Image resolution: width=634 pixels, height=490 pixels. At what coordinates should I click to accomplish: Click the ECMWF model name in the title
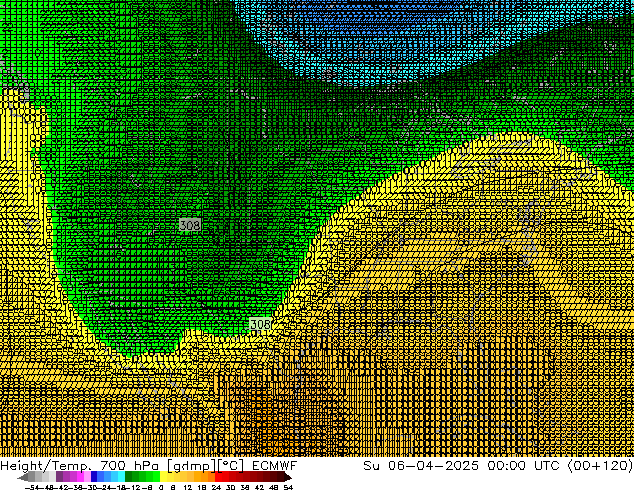275,466
